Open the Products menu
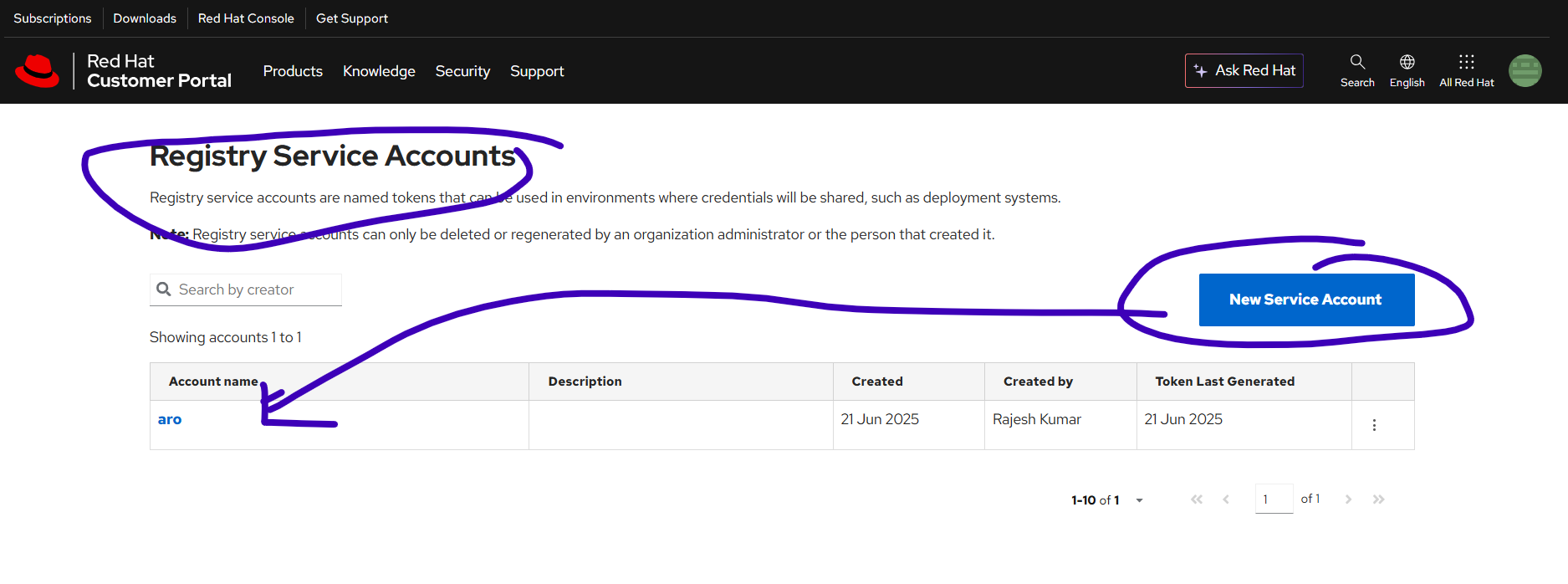Image resolution: width=1568 pixels, height=584 pixels. coord(293,71)
